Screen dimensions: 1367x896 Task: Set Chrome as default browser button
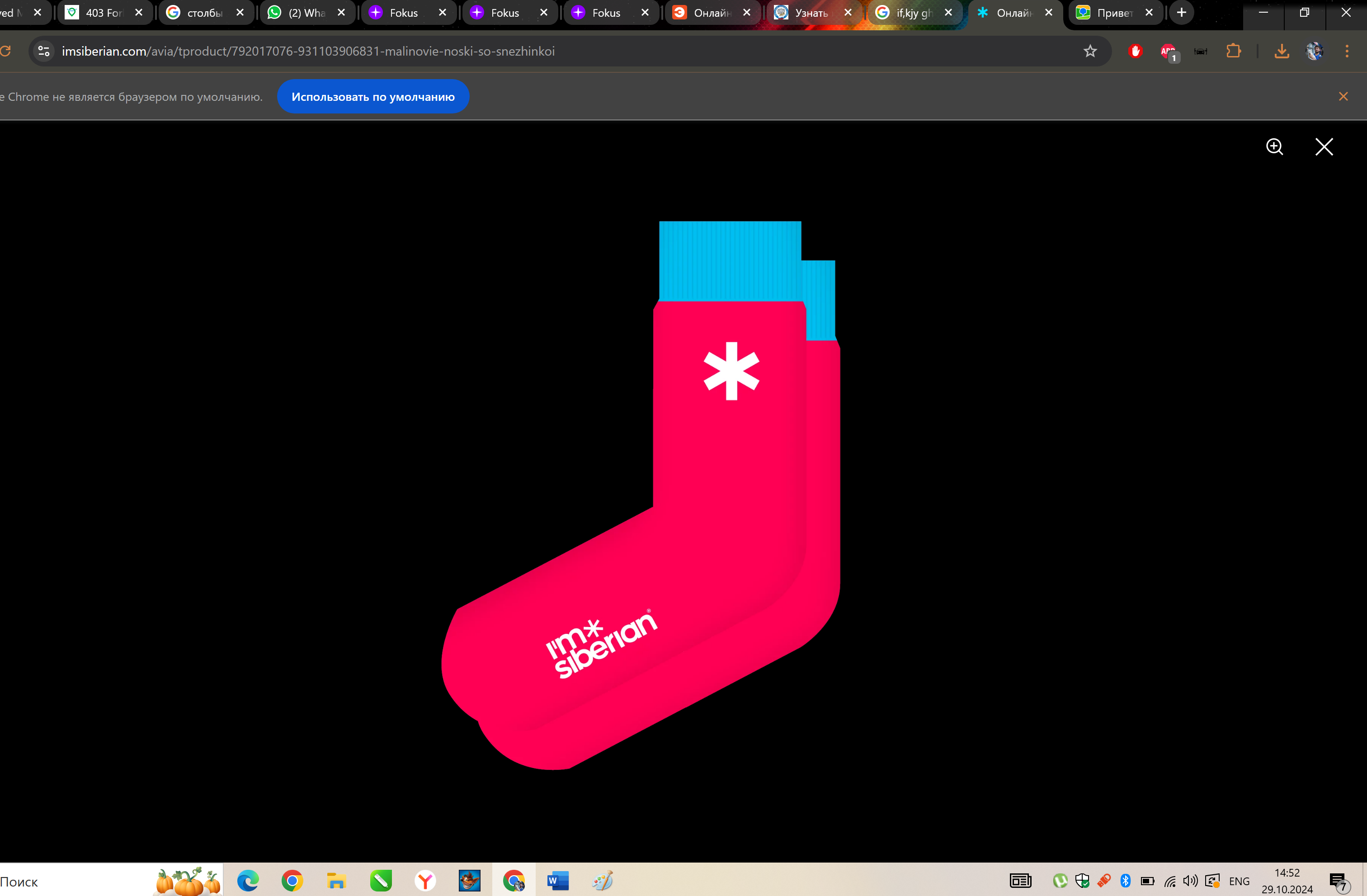[373, 96]
